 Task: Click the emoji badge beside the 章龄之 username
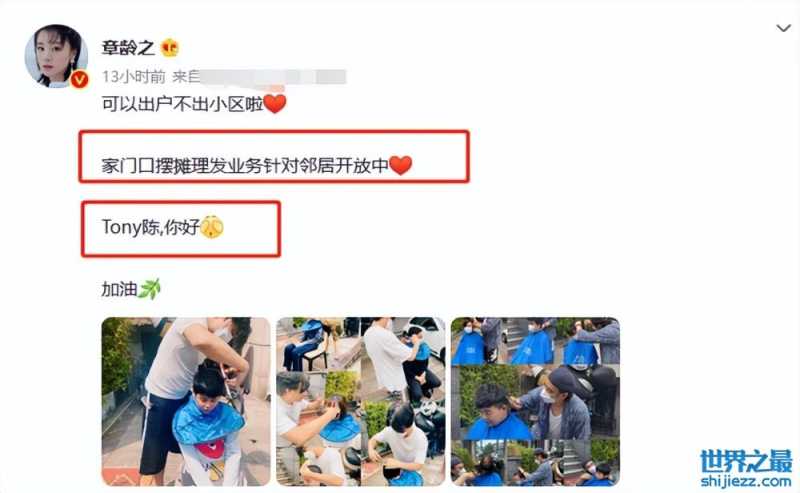coord(170,48)
